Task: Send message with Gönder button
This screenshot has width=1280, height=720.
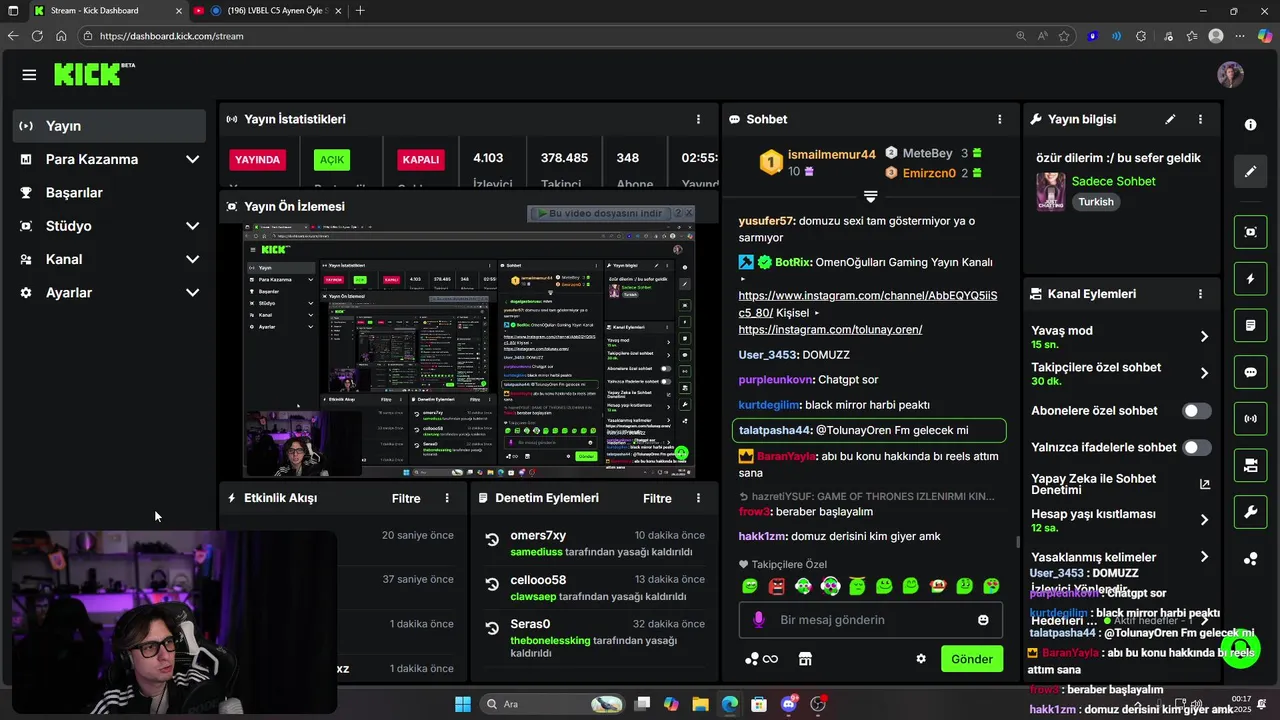Action: (x=971, y=659)
